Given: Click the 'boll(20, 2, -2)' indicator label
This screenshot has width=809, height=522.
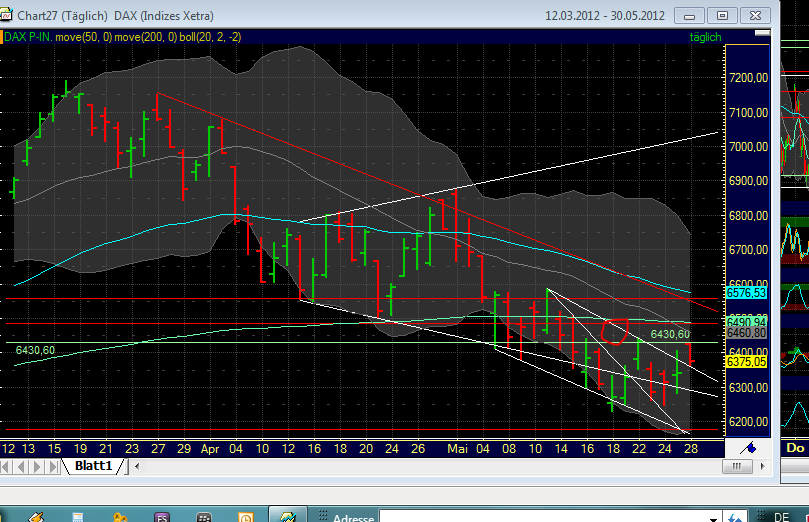Looking at the screenshot, I should [210, 37].
